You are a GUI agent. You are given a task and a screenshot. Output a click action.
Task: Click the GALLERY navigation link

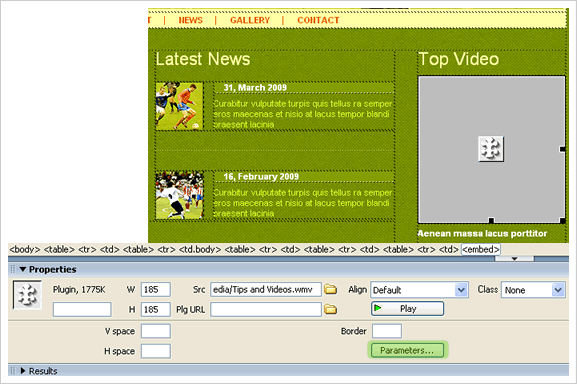coord(250,20)
